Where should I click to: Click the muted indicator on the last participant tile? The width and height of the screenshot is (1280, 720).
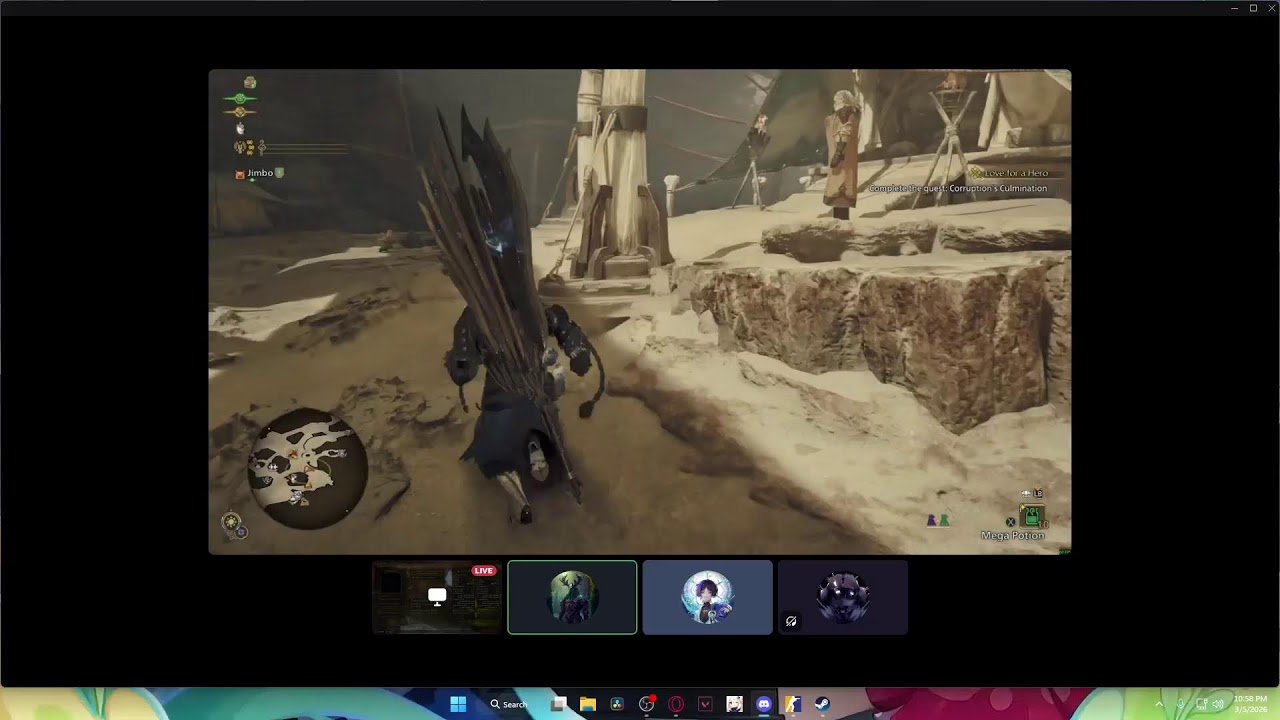[x=791, y=621]
